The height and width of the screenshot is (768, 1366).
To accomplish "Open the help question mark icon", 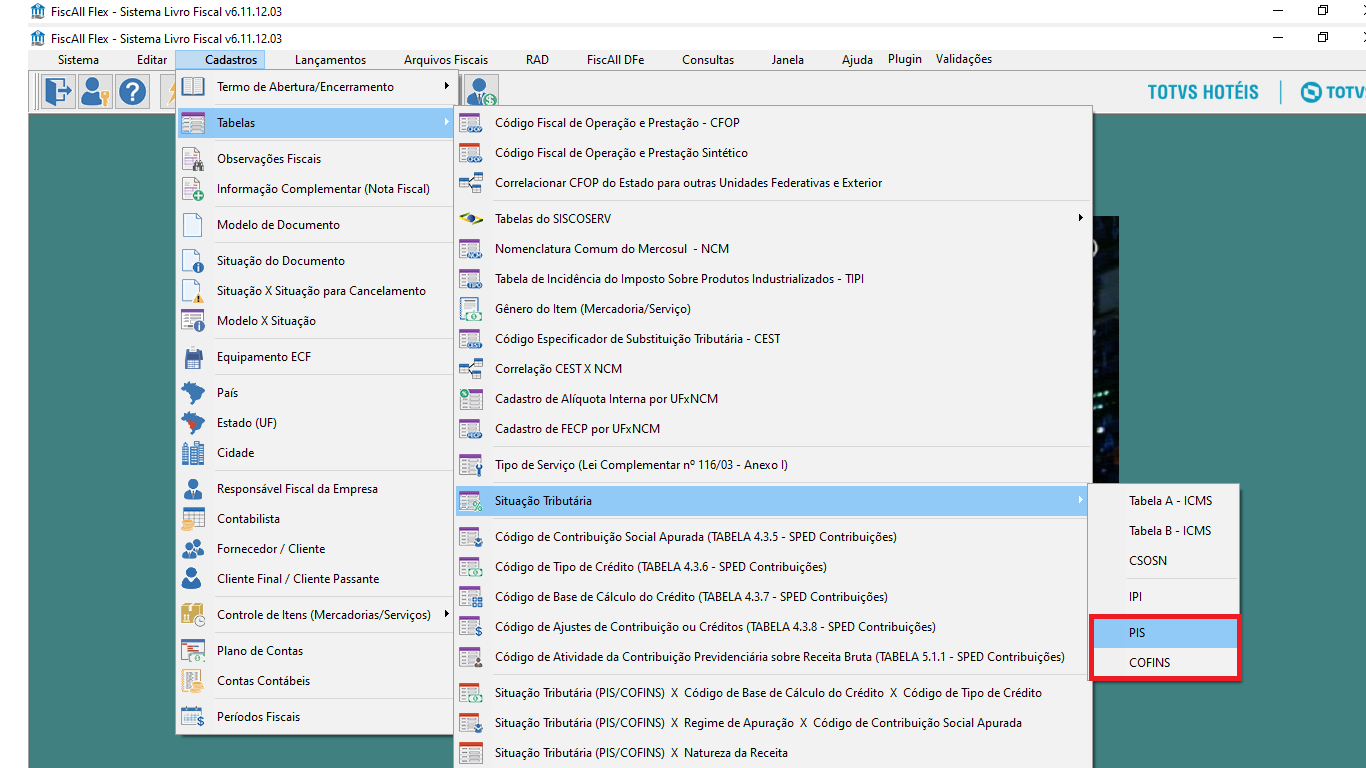I will point(133,92).
